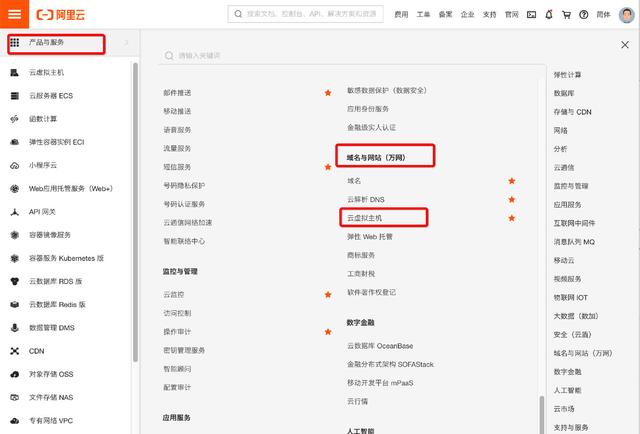Click the 弹性容器实例 ECI sidebar icon
The image size is (640, 434).
point(15,142)
